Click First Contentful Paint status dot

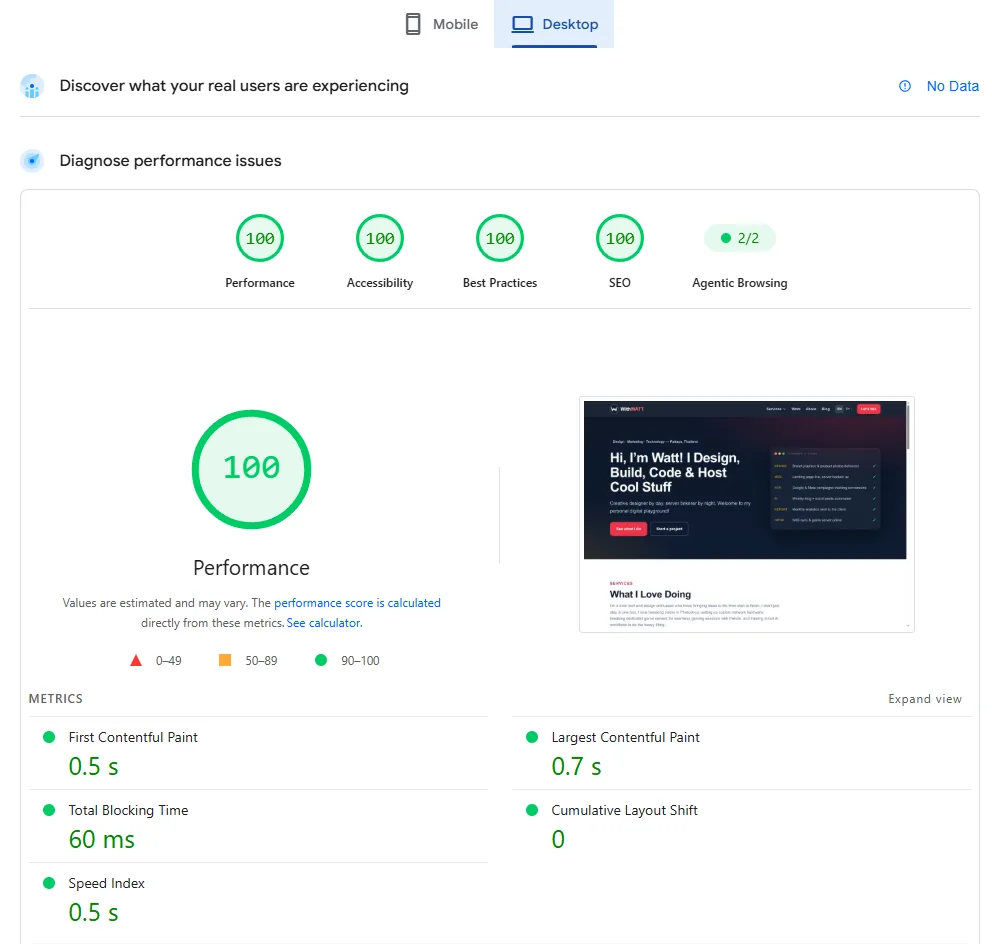49,737
